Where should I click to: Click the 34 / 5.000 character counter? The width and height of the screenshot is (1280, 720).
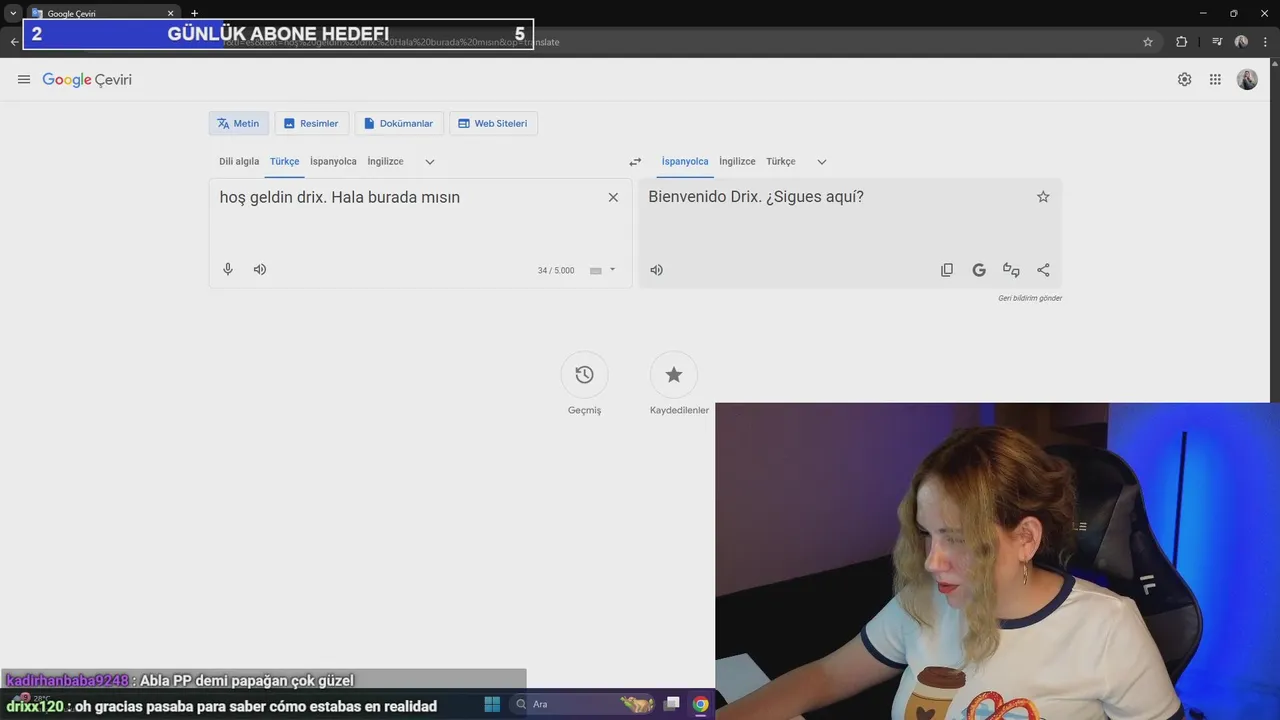click(x=556, y=270)
